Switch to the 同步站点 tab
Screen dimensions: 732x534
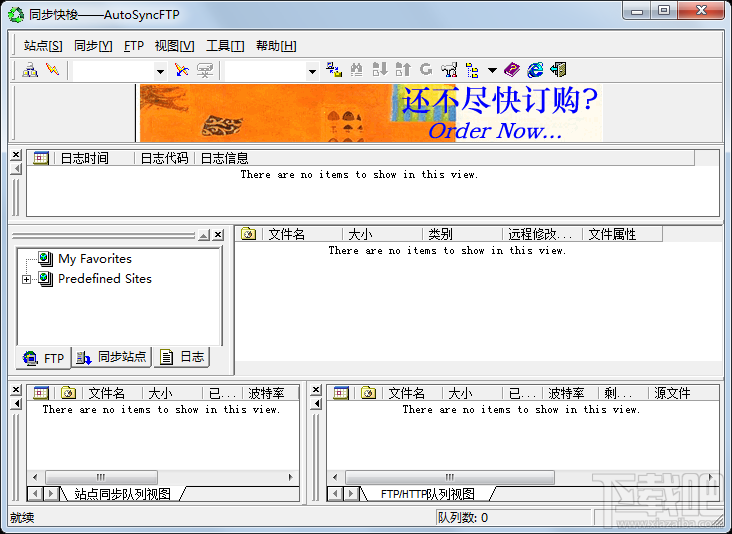112,357
